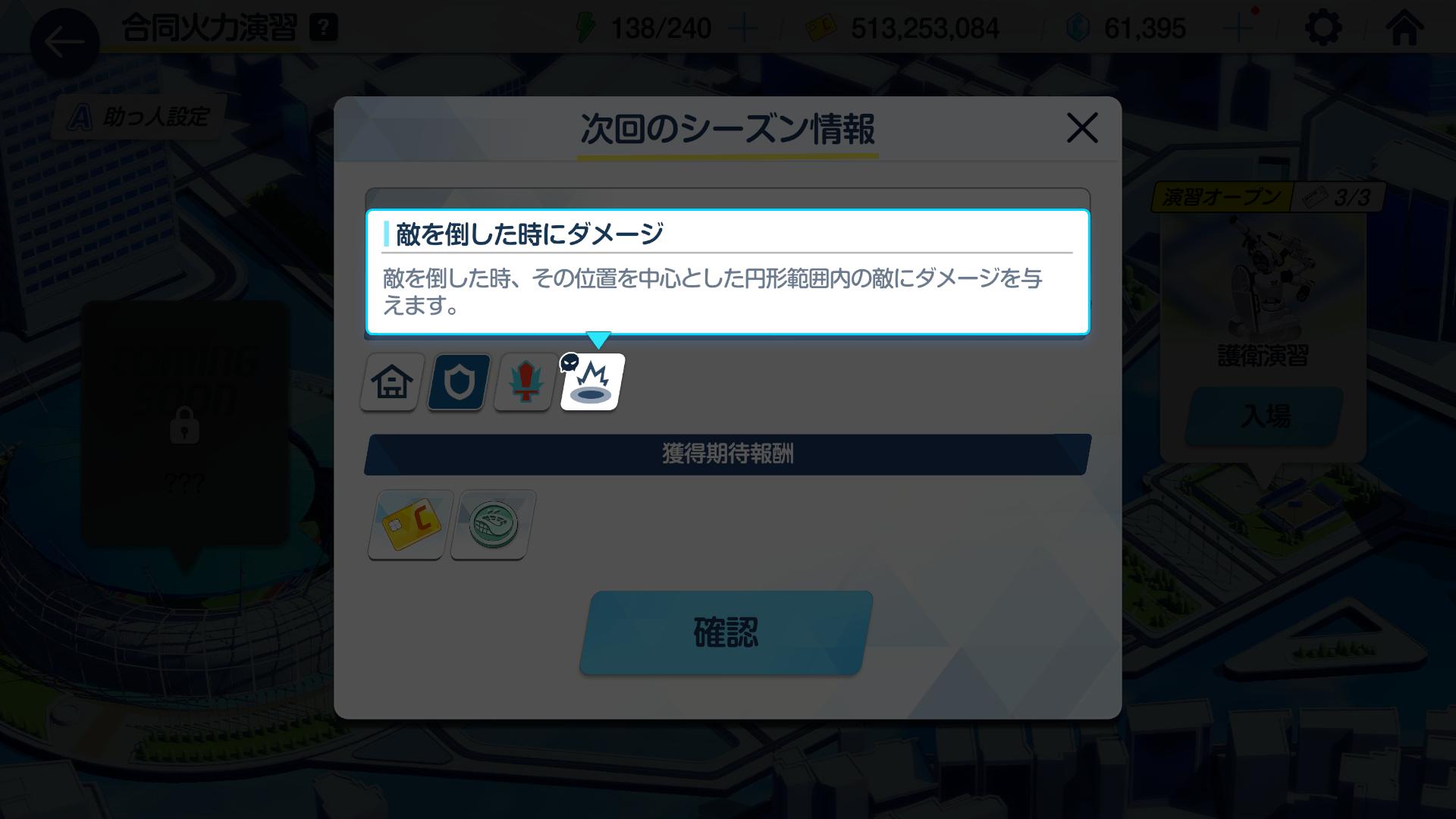Viewport: 1456px width, 819px height.
Task: Select the red crest rule icon
Action: point(526,382)
